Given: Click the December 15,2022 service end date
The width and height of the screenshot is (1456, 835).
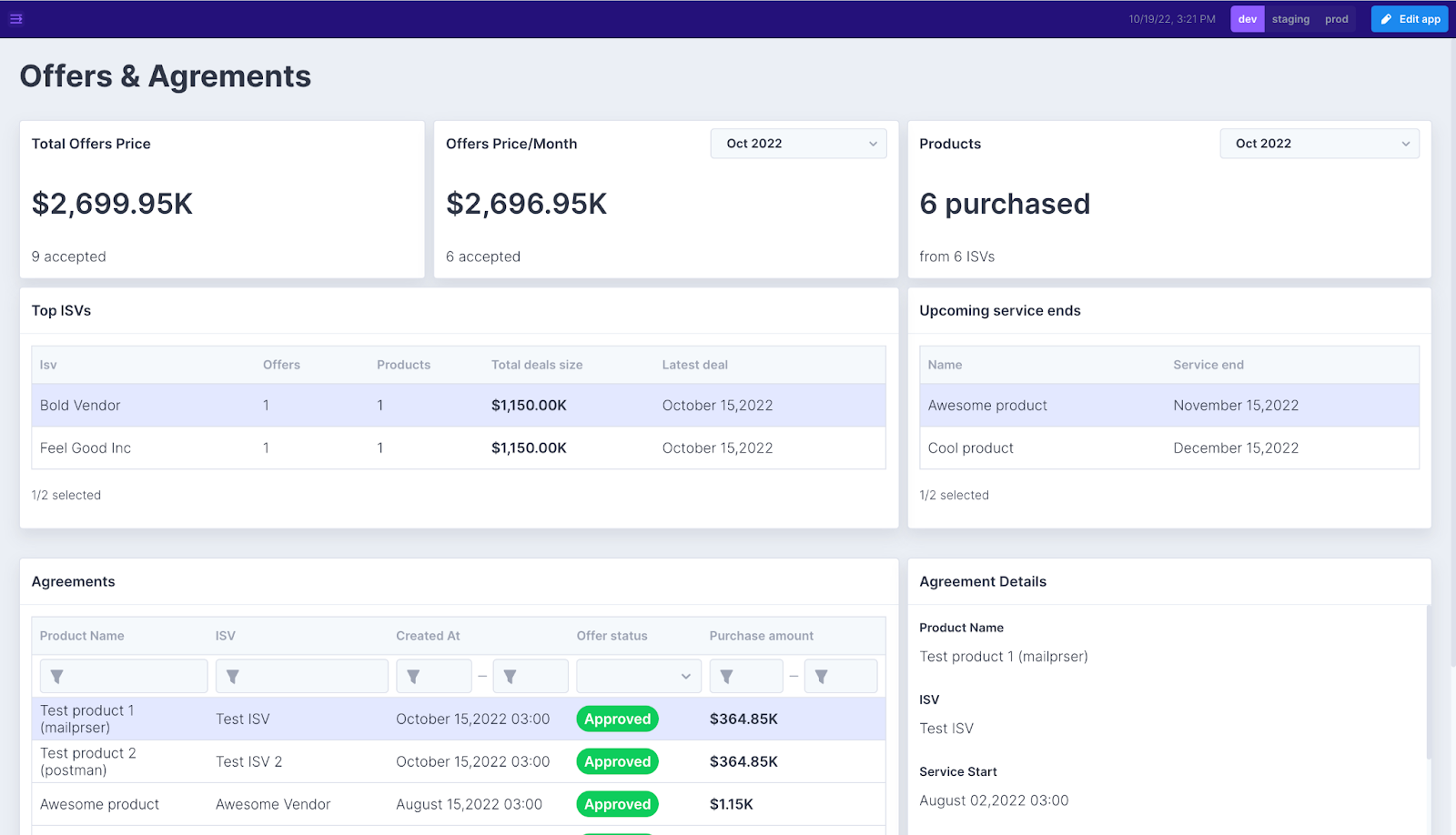Looking at the screenshot, I should tap(1236, 448).
